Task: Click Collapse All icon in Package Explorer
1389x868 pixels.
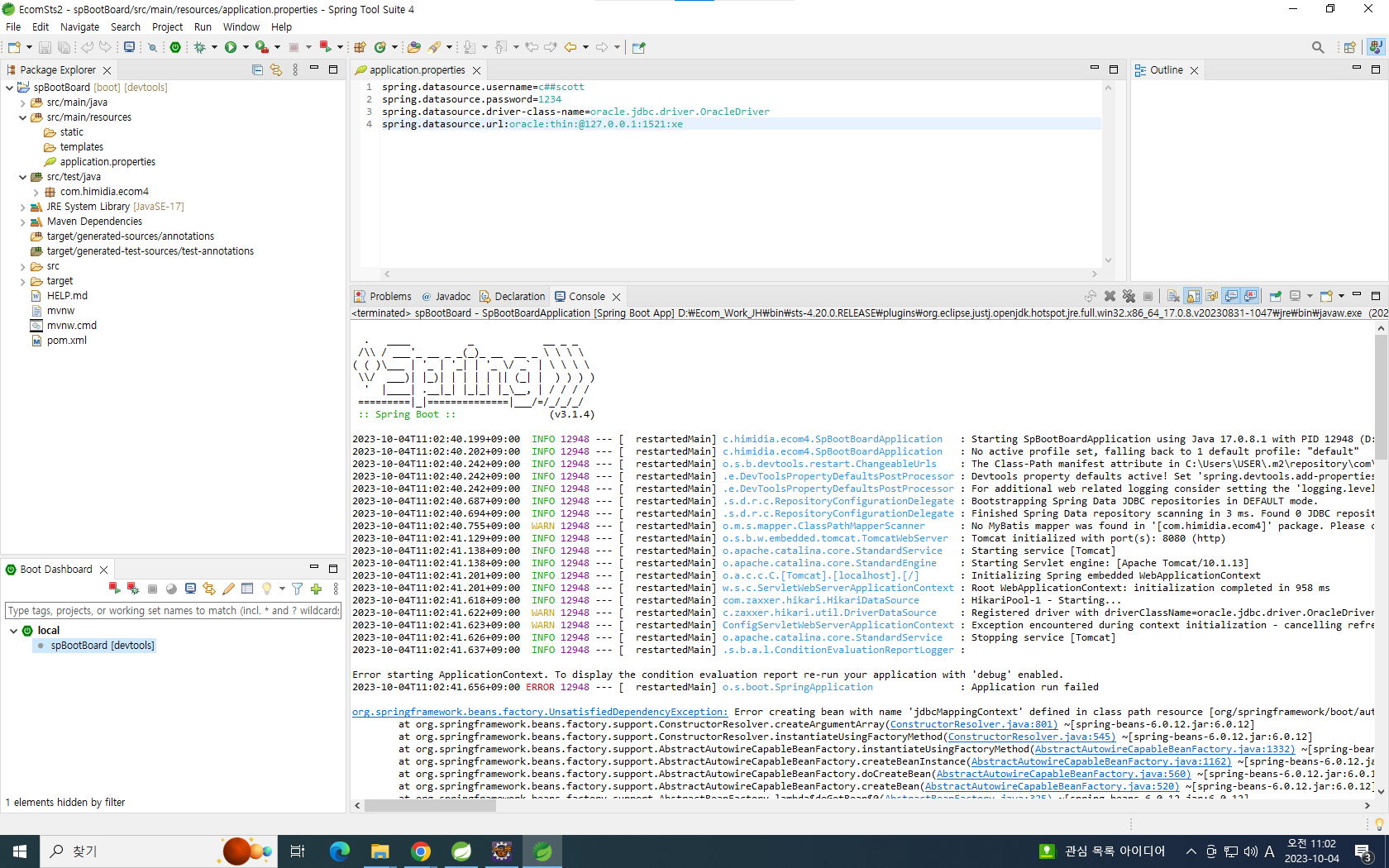Action: pos(257,70)
